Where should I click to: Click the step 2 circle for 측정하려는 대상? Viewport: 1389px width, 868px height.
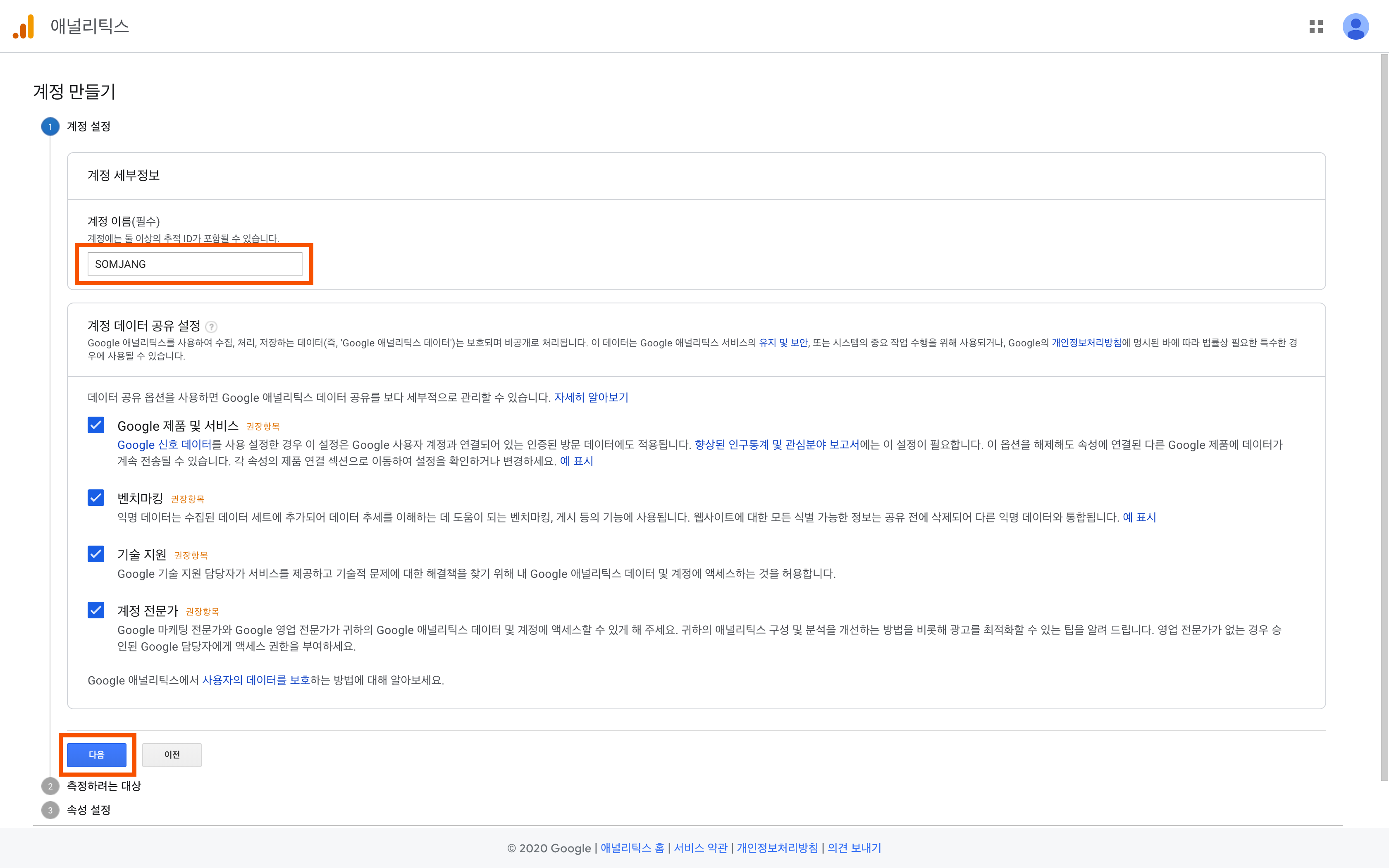click(x=50, y=786)
